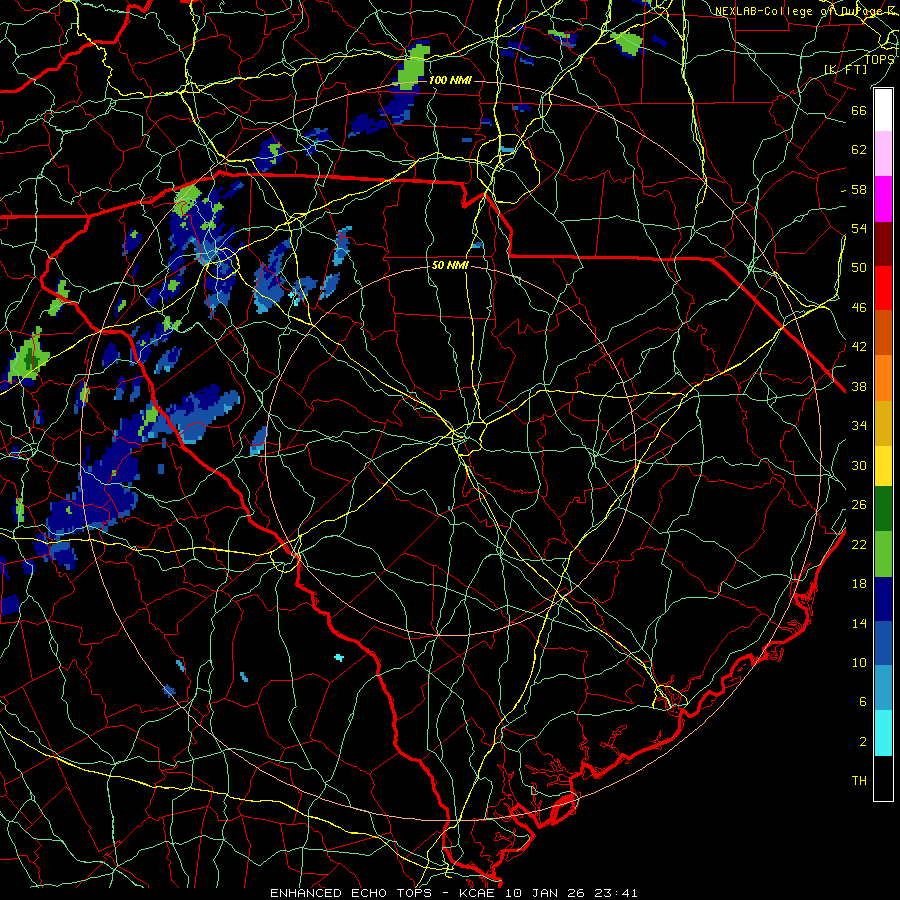Click the legend value 34
900x900 pixels.
click(859, 426)
